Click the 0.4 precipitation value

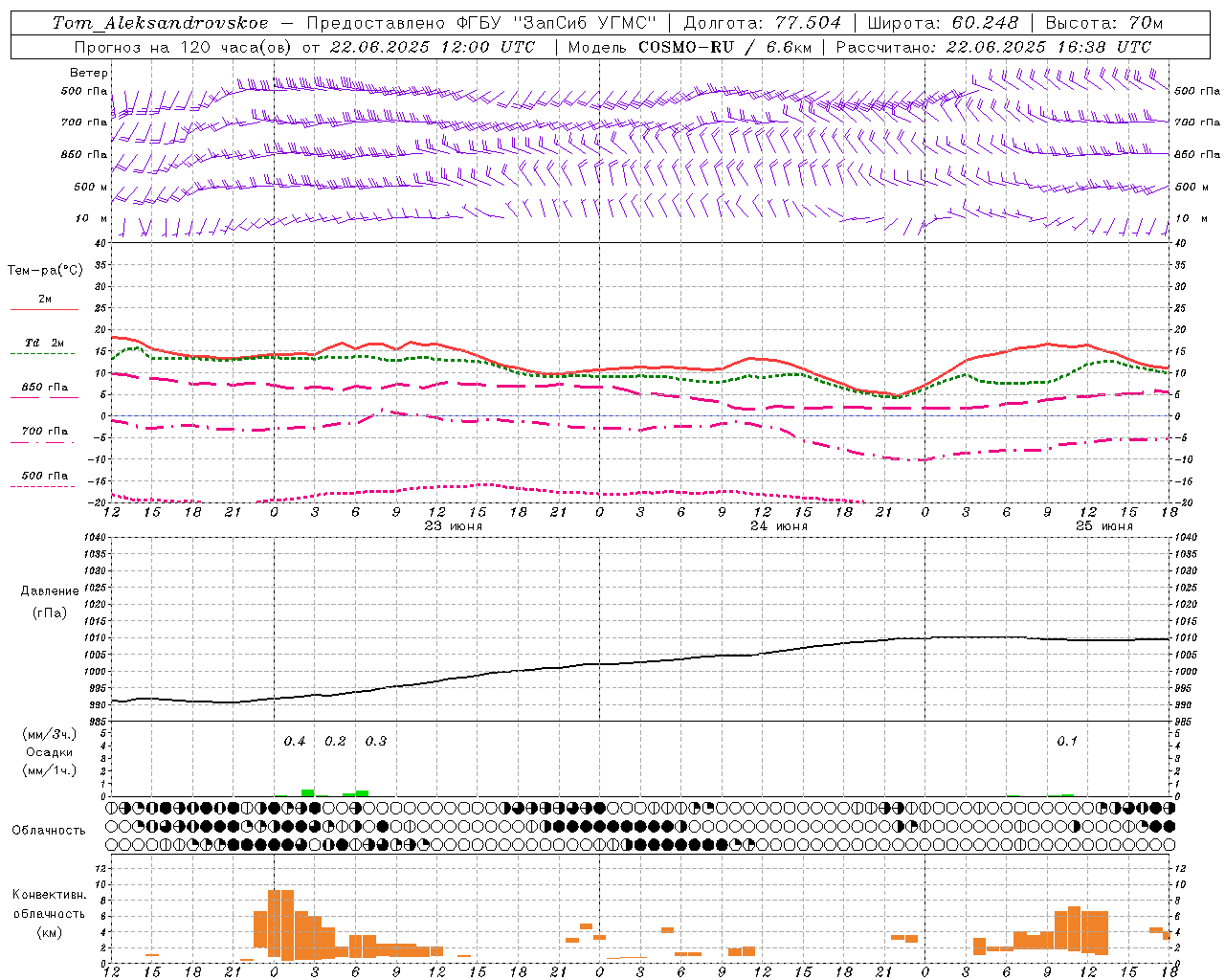pos(295,742)
